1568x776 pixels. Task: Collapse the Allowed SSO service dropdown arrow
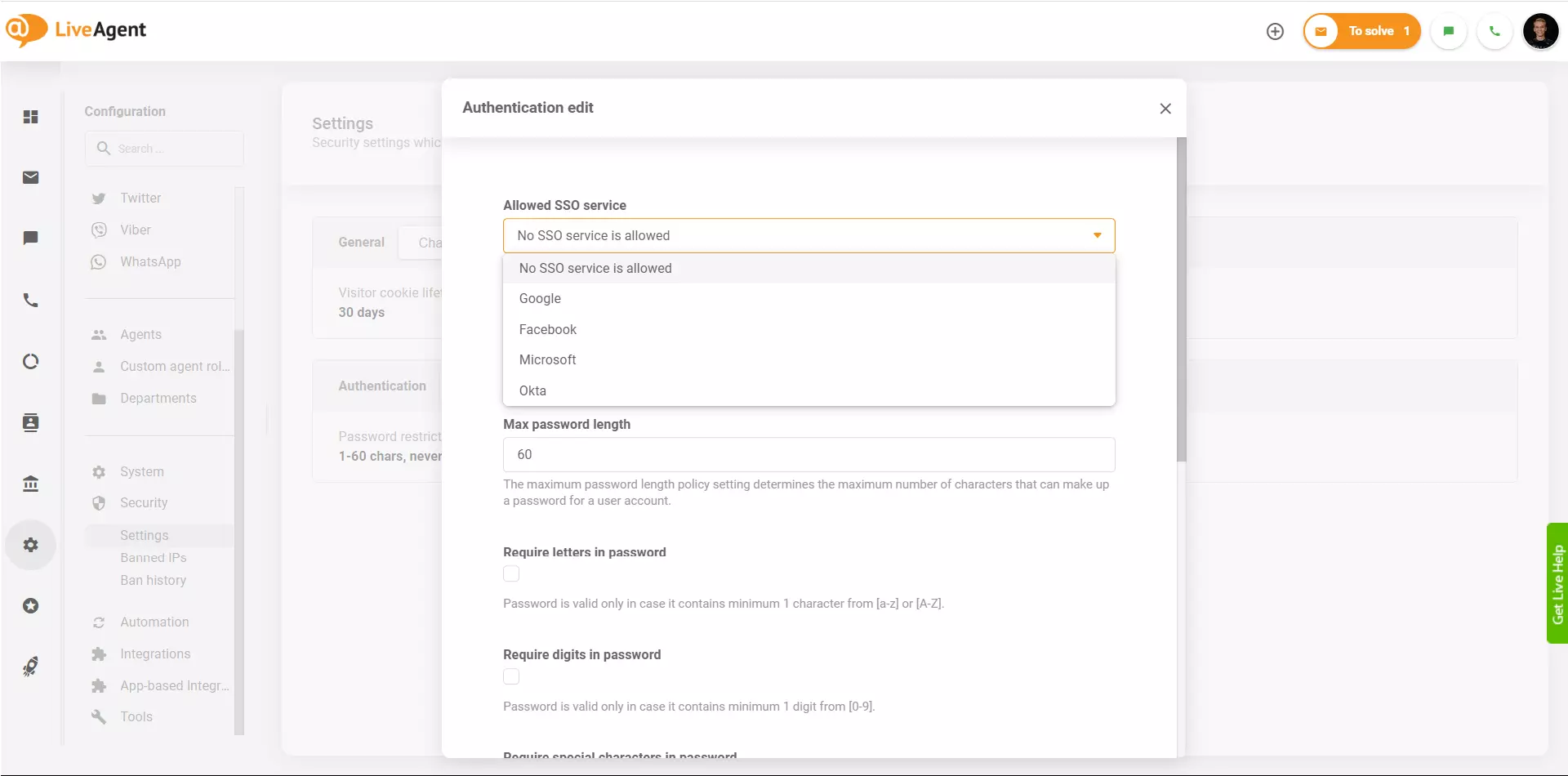[x=1096, y=235]
